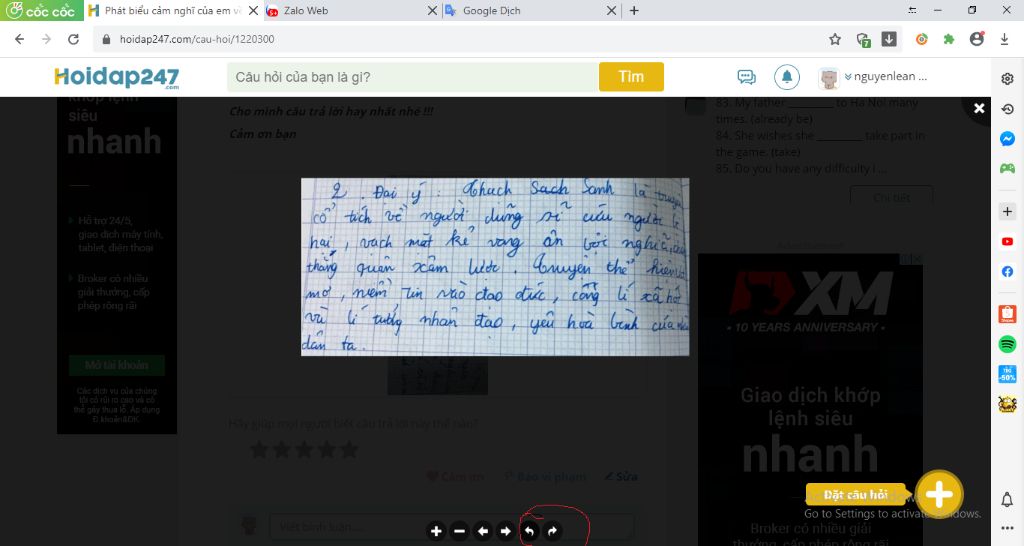Open the browser profile icon
Screen dimensions: 1024x546
977,39
